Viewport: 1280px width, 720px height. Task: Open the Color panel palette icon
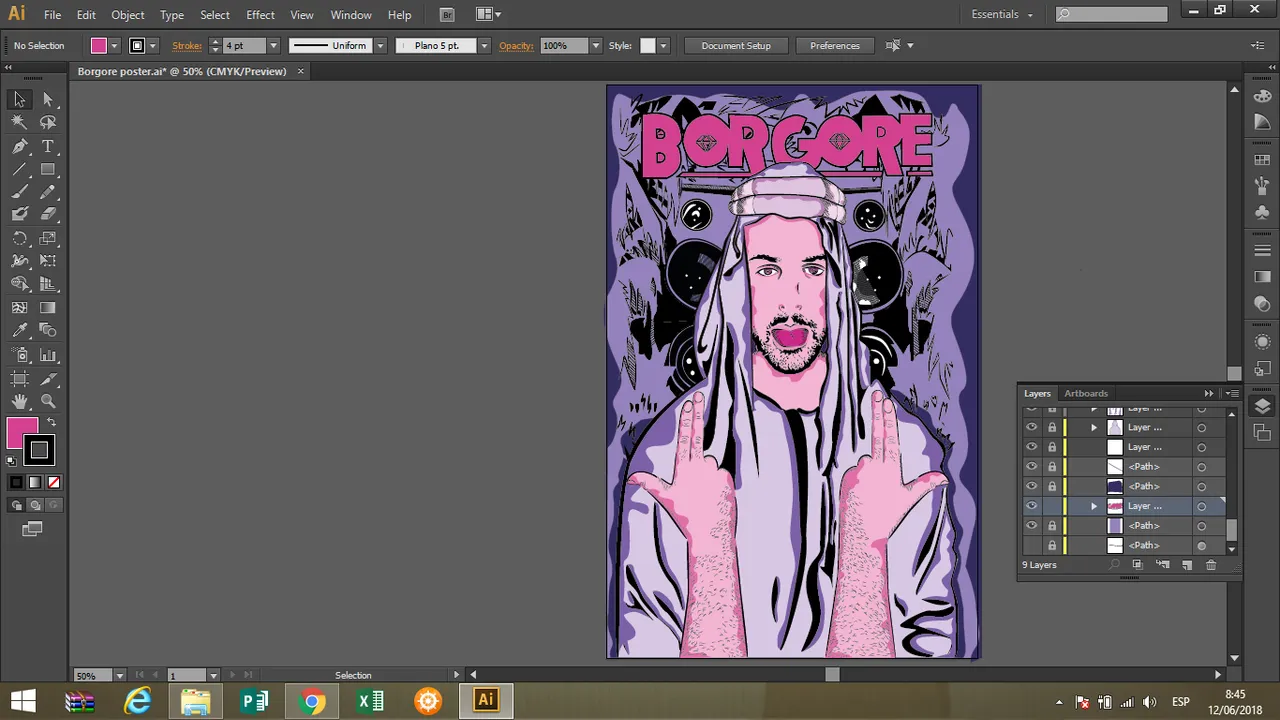pos(1262,95)
